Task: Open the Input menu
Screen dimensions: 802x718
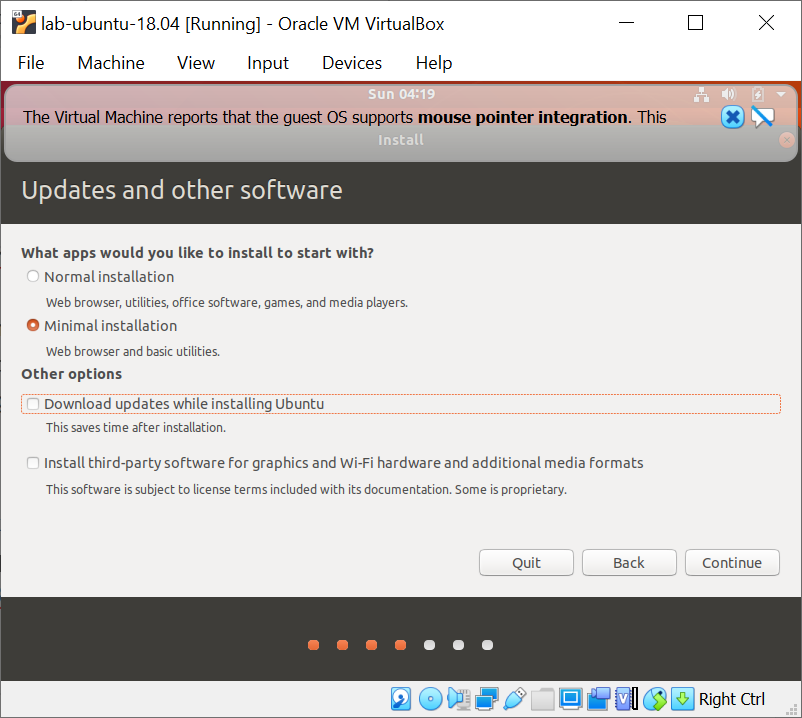Action: pyautogui.click(x=268, y=63)
